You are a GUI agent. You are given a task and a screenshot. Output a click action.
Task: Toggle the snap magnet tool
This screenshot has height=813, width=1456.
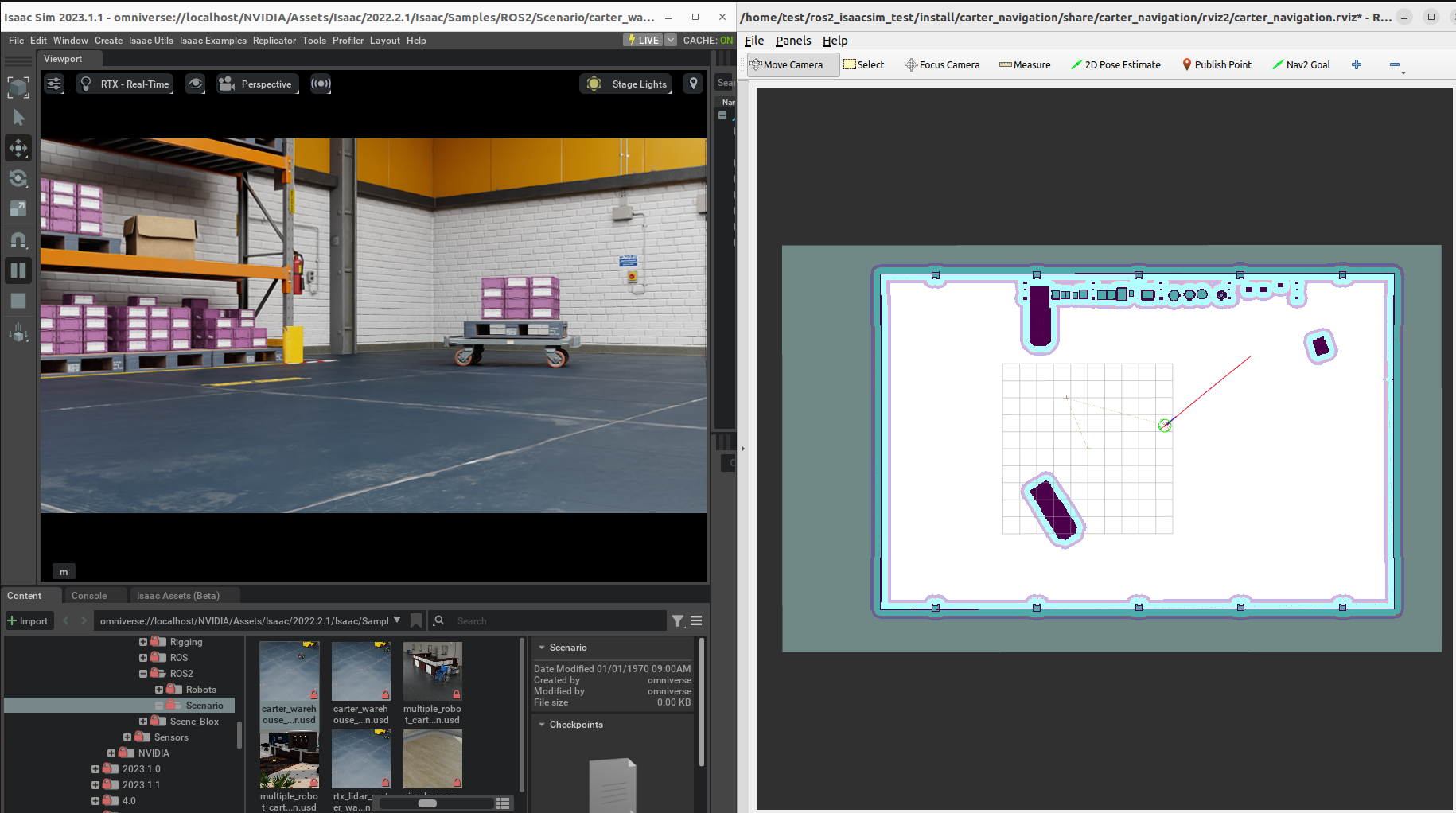(18, 239)
